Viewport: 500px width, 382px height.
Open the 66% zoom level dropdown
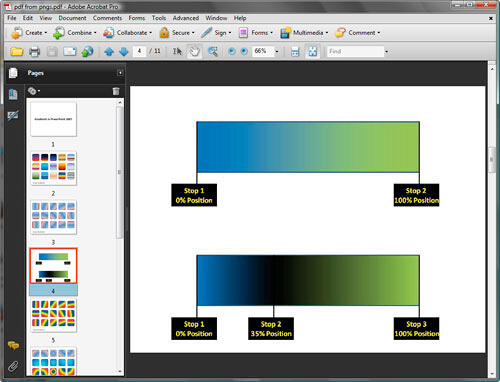pos(277,51)
